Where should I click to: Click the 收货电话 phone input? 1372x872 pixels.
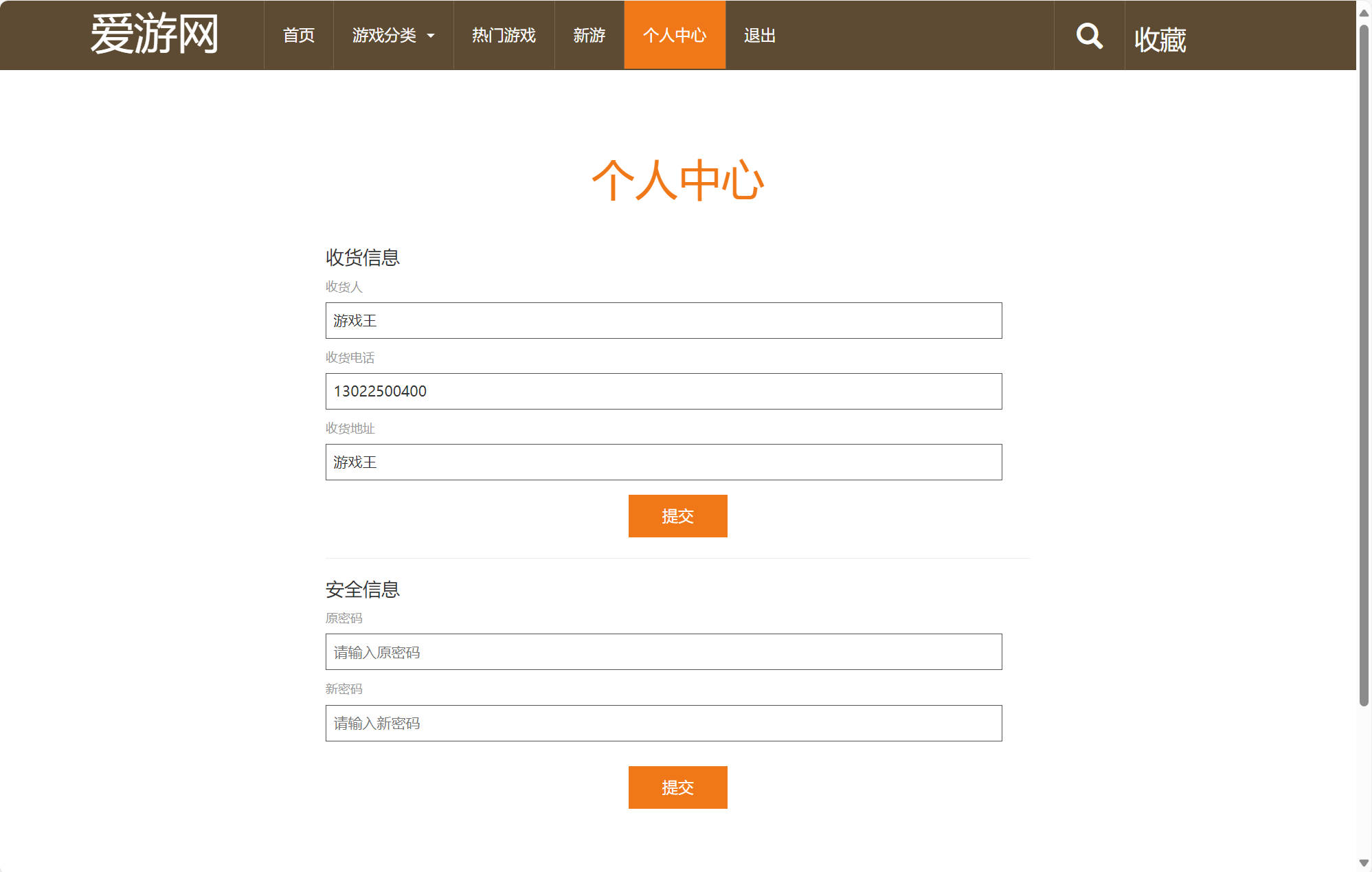pos(663,391)
